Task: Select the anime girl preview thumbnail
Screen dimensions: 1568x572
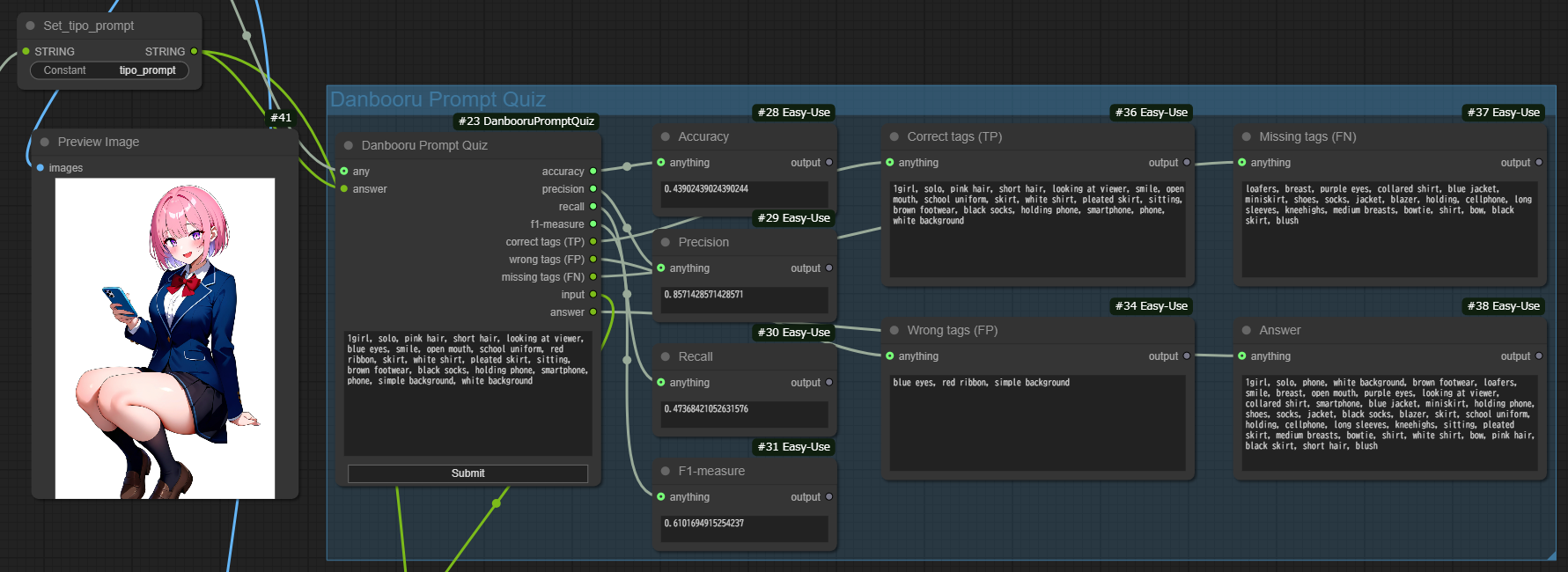Action: [166, 339]
